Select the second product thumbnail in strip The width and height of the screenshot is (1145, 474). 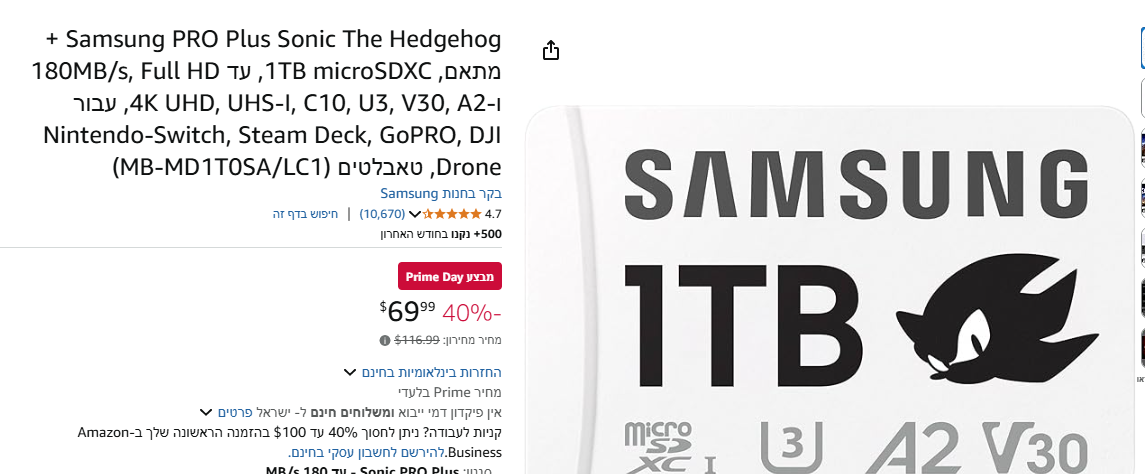tap(1141, 97)
